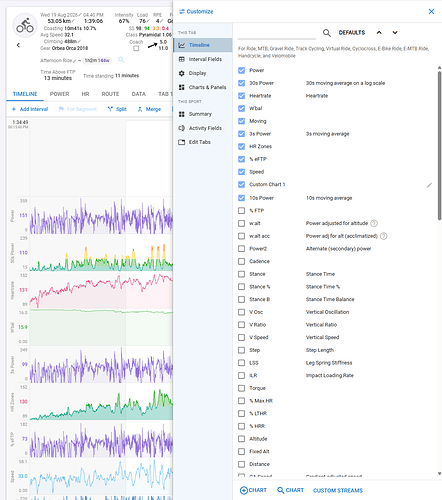Screen dimensions: 442x500
Task: Click the Edit Tabs folder icon
Action: click(182, 142)
